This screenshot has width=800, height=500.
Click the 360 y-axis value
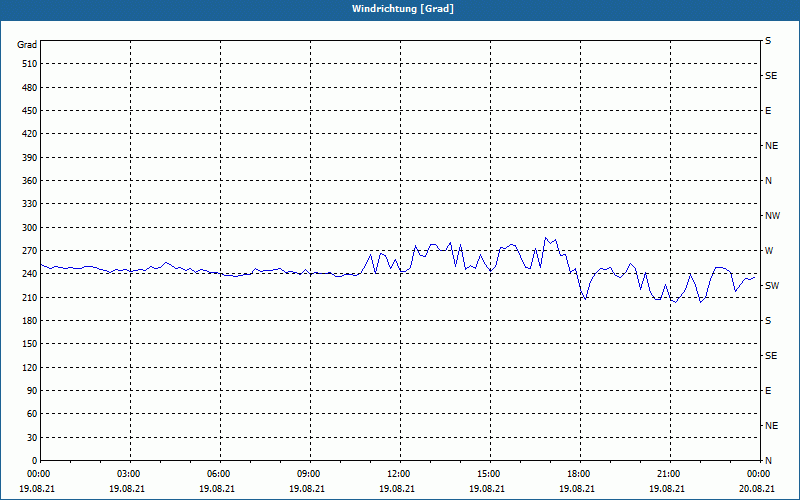pos(30,181)
